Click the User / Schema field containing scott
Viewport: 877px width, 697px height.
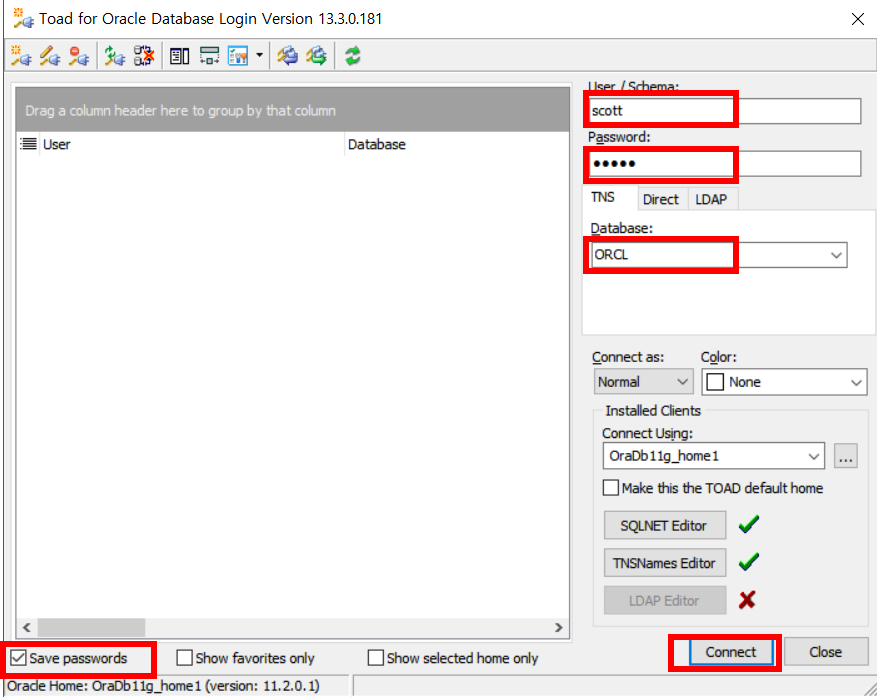click(x=724, y=111)
